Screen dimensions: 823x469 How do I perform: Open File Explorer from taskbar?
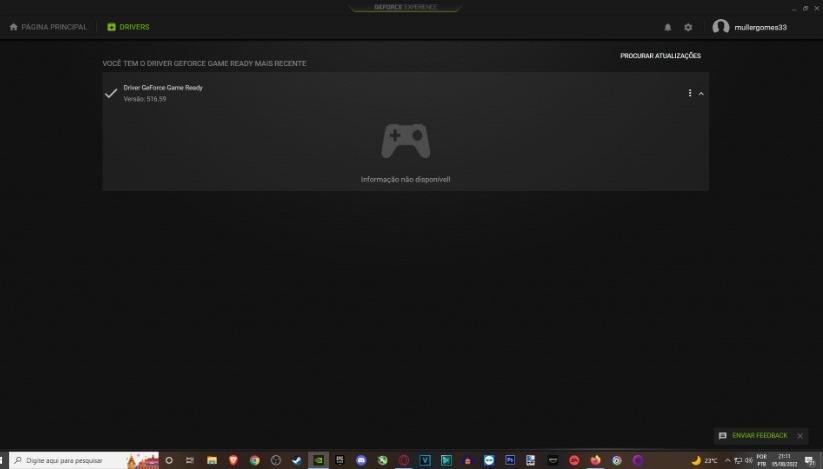tap(212, 460)
